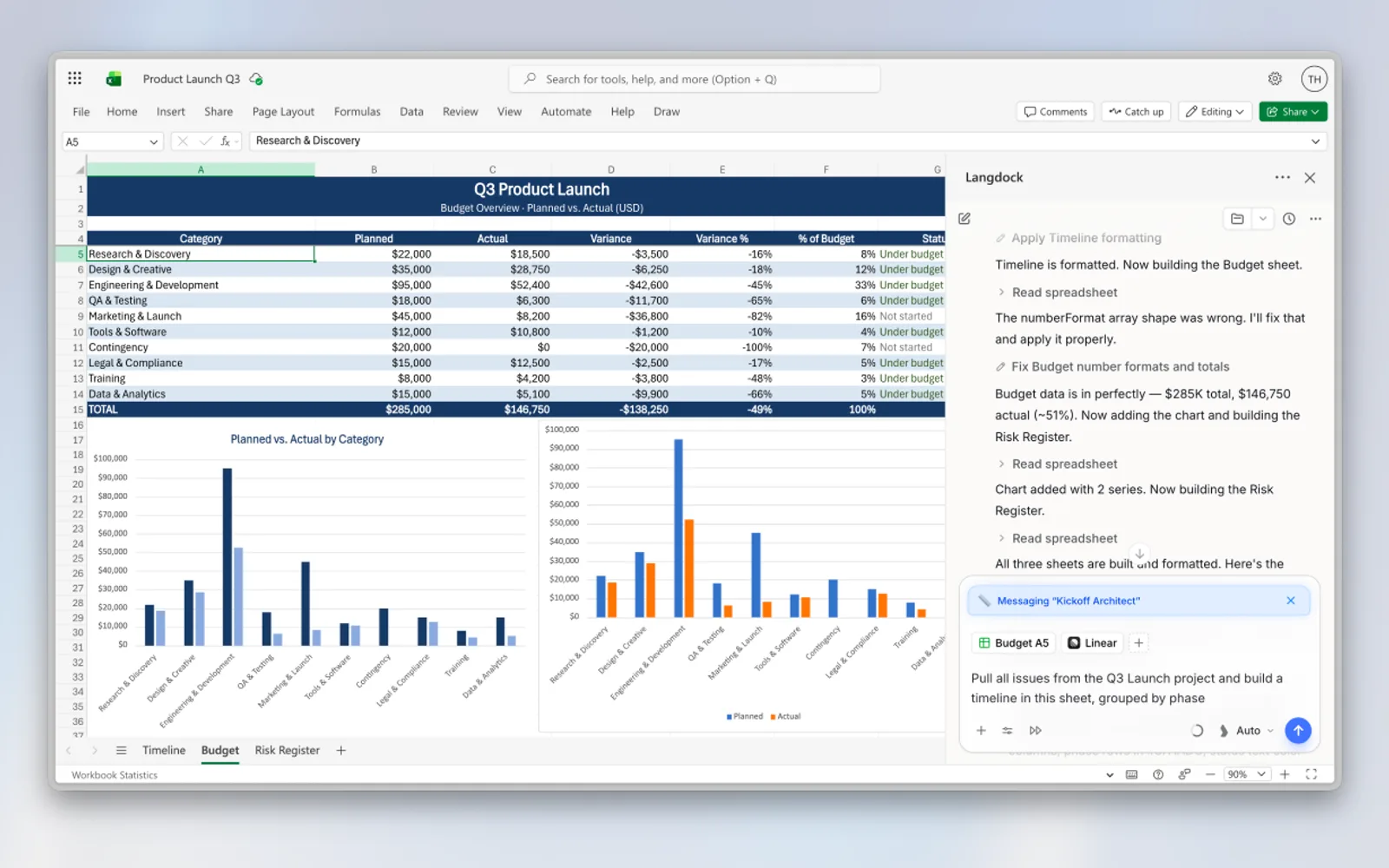Expand the formula bar chevron

click(x=1315, y=141)
